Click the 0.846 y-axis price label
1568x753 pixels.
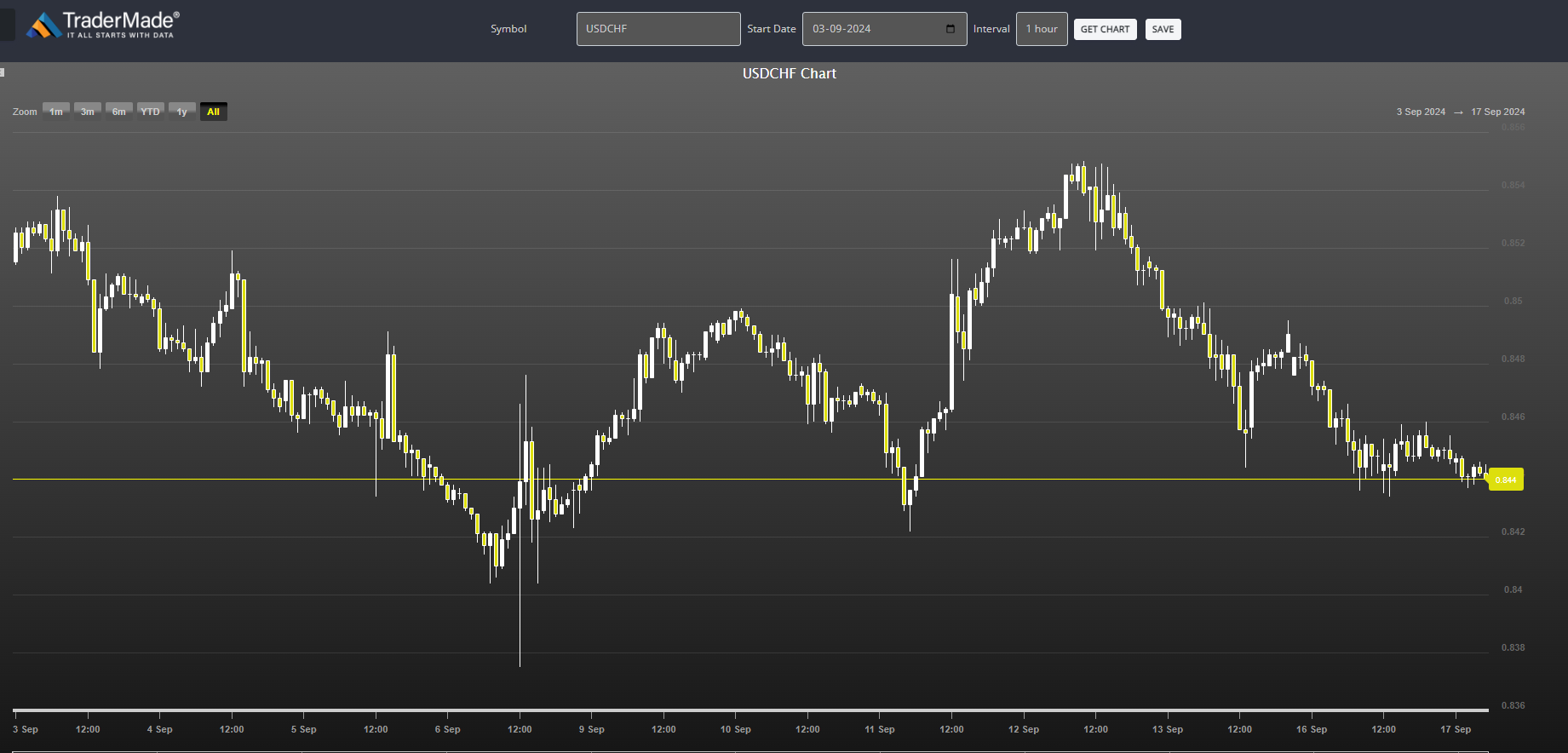coord(1513,417)
